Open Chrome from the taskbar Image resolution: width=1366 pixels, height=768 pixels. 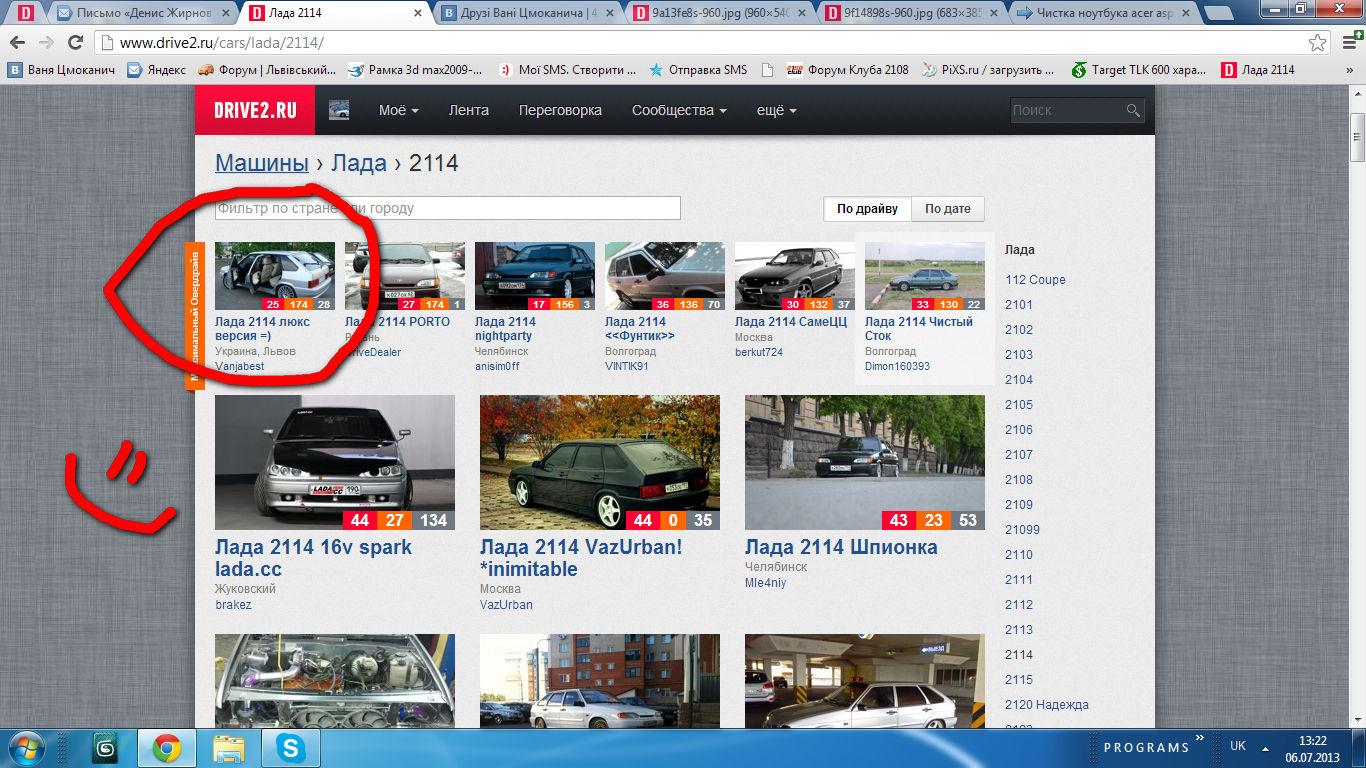pos(167,747)
